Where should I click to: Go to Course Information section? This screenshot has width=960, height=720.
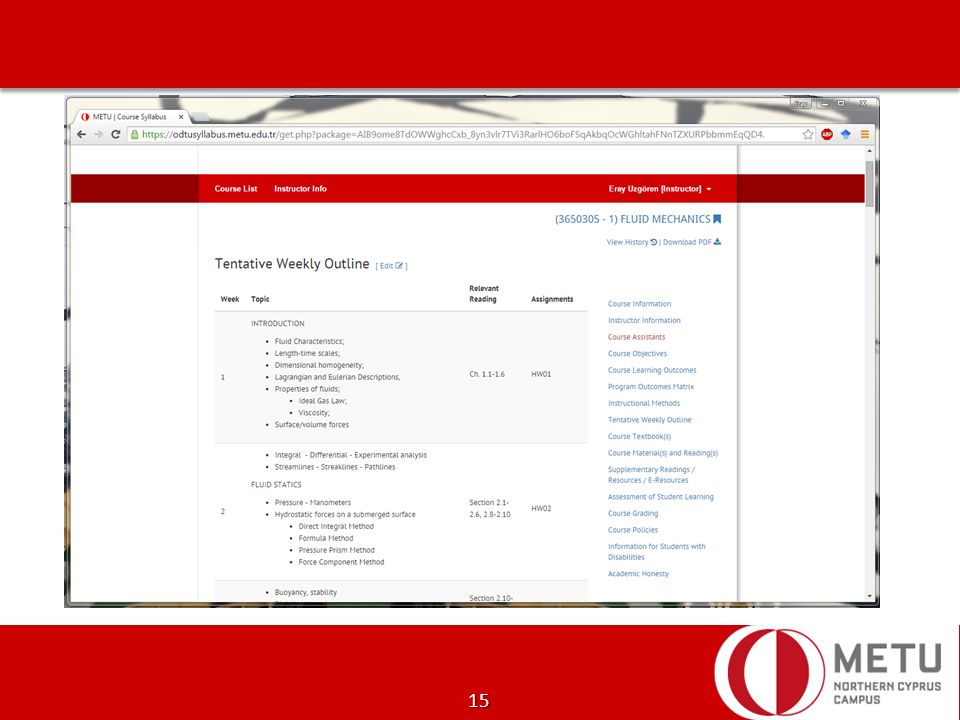tap(639, 304)
